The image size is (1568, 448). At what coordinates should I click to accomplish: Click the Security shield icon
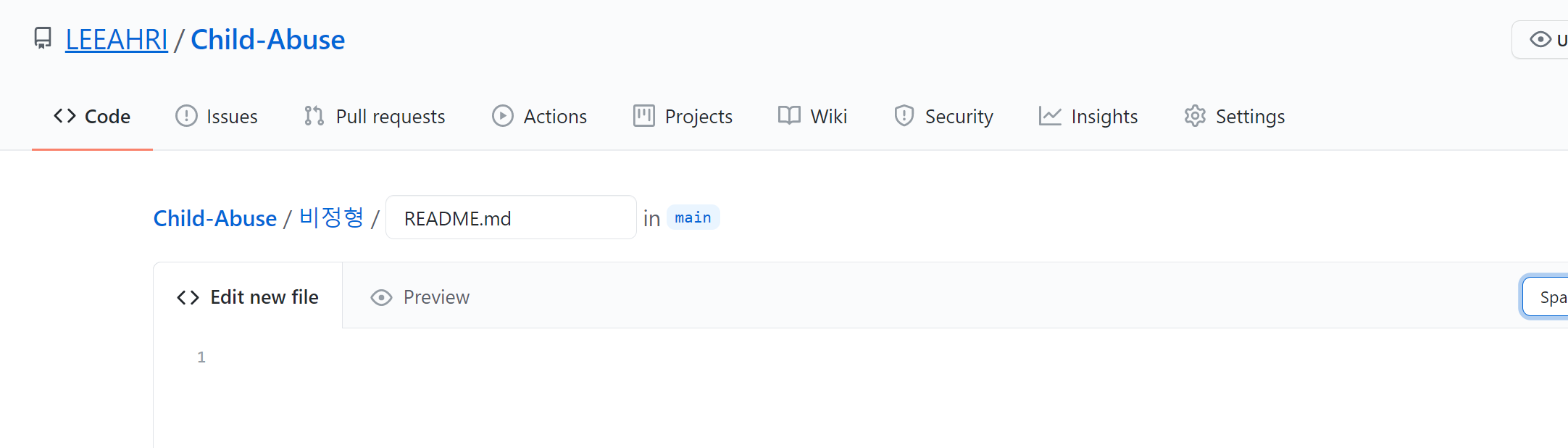[x=904, y=116]
